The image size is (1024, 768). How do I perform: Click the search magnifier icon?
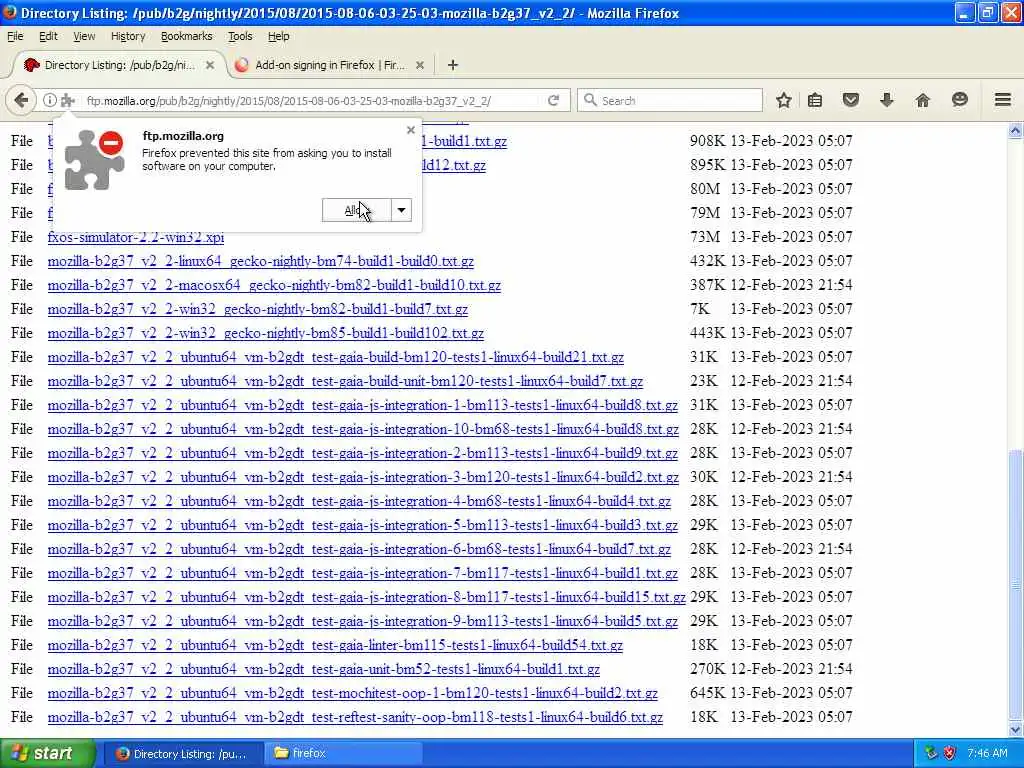tap(590, 100)
